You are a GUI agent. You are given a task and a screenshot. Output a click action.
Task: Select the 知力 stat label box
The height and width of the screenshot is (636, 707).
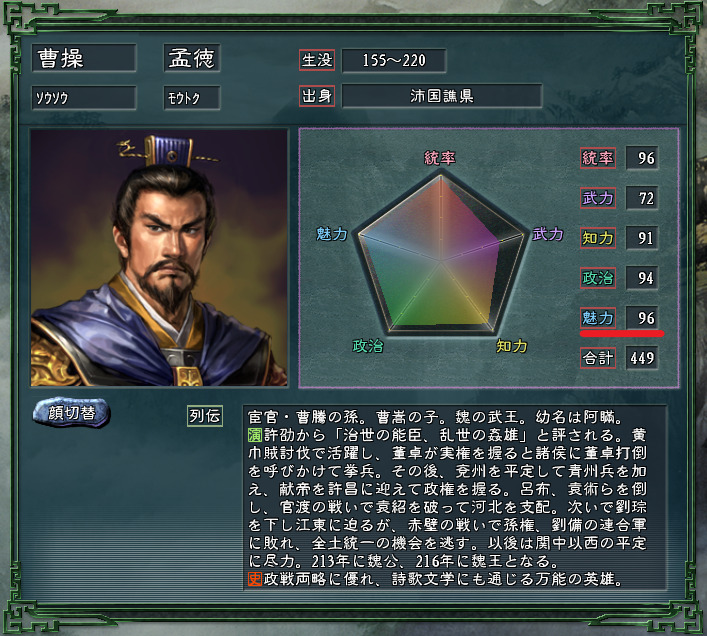click(x=598, y=238)
